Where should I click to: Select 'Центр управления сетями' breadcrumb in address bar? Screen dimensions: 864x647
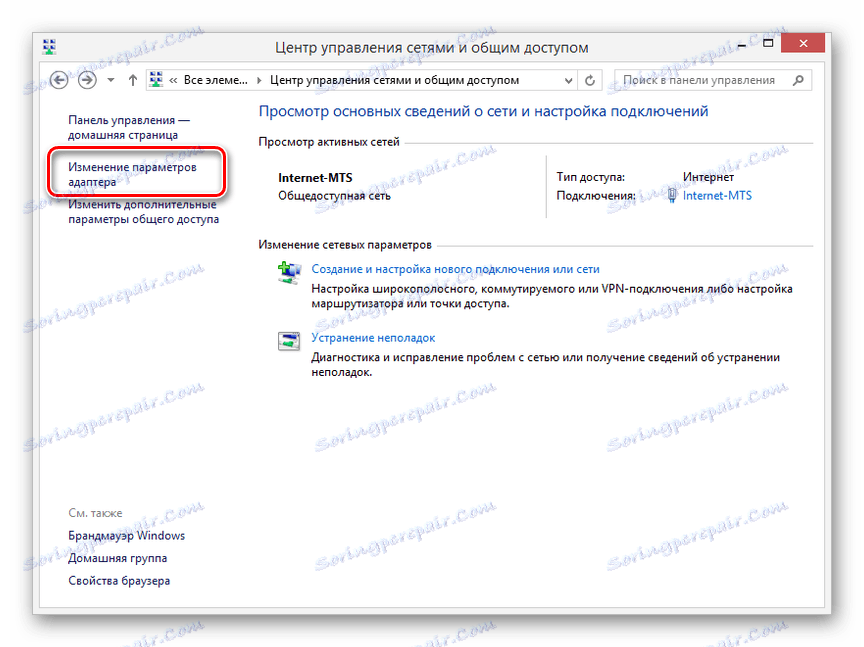[394, 80]
